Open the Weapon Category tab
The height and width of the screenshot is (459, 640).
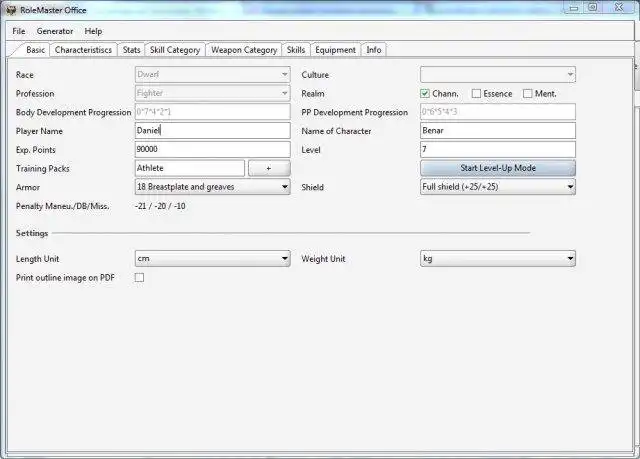(244, 50)
